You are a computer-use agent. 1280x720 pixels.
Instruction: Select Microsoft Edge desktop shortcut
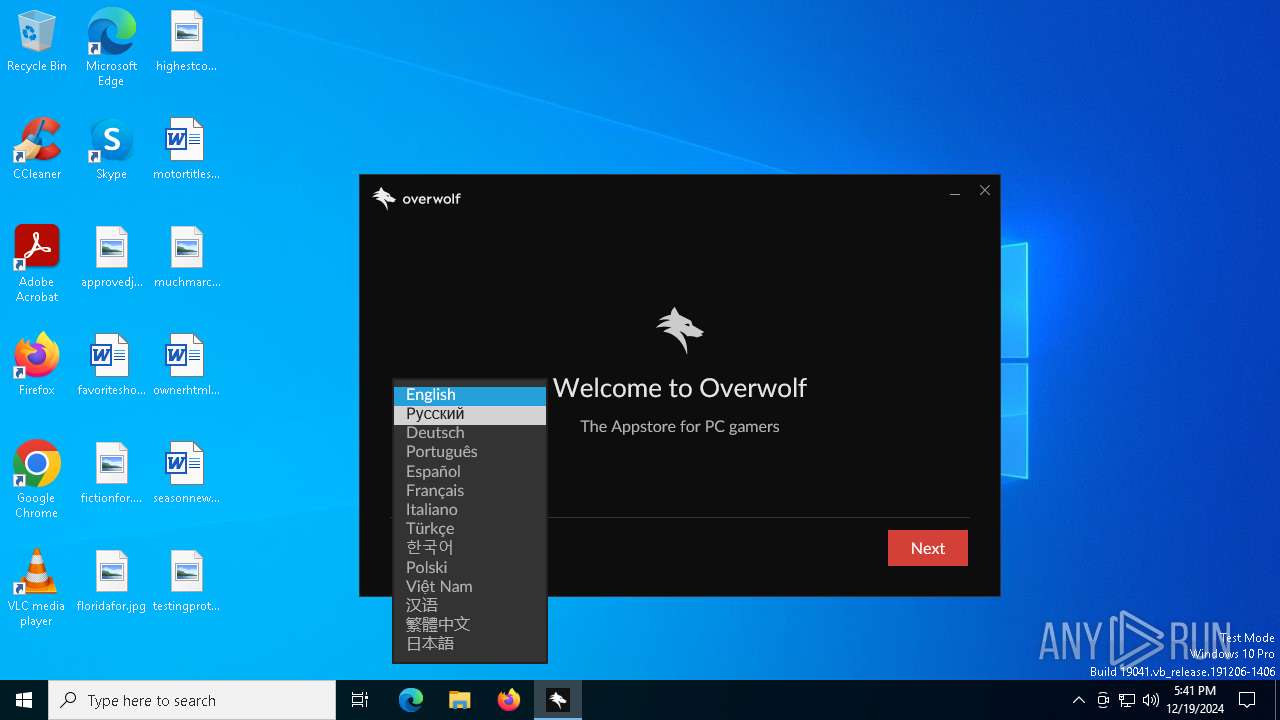click(x=111, y=48)
